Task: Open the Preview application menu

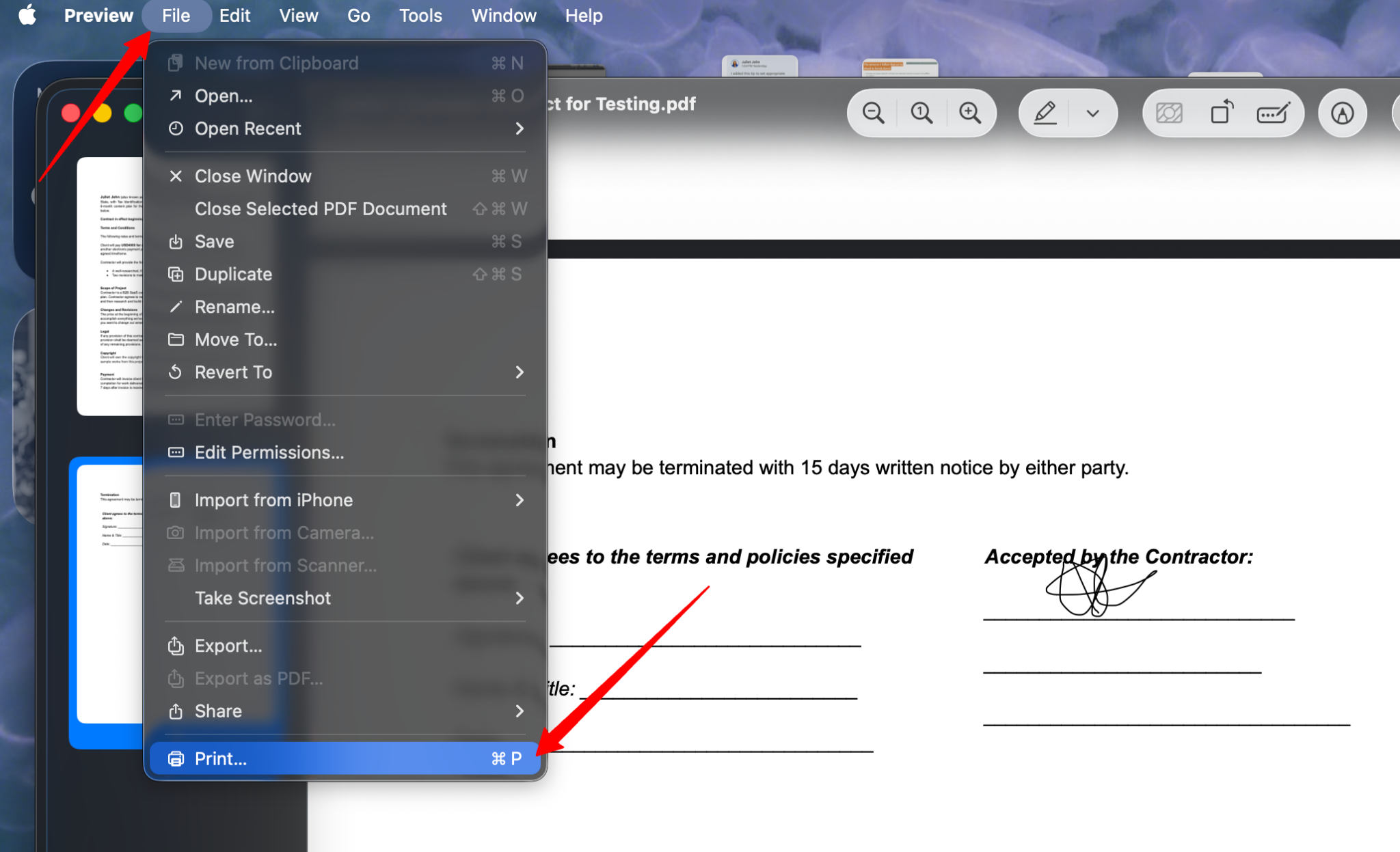Action: [x=98, y=15]
